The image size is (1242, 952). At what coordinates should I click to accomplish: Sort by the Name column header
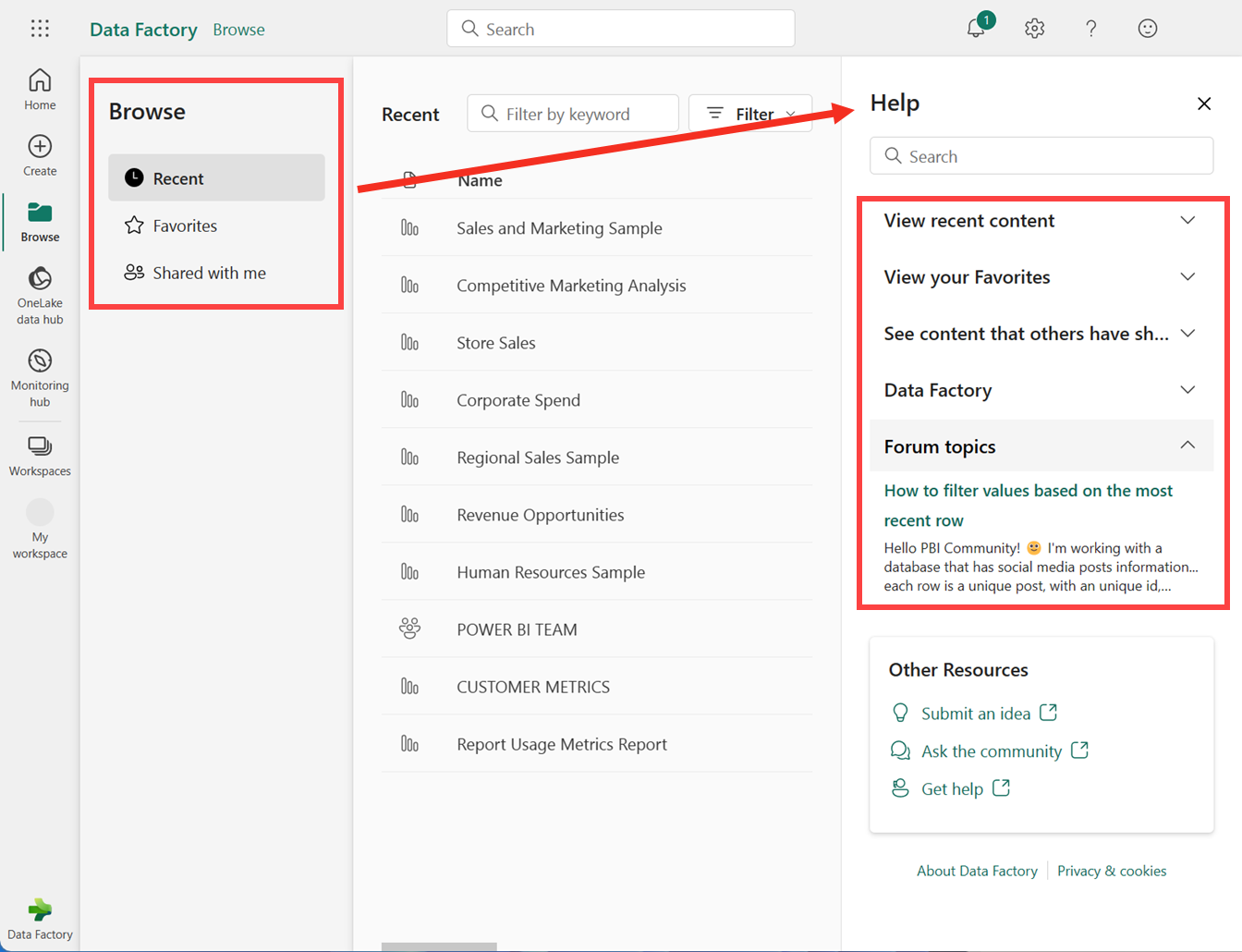click(481, 180)
